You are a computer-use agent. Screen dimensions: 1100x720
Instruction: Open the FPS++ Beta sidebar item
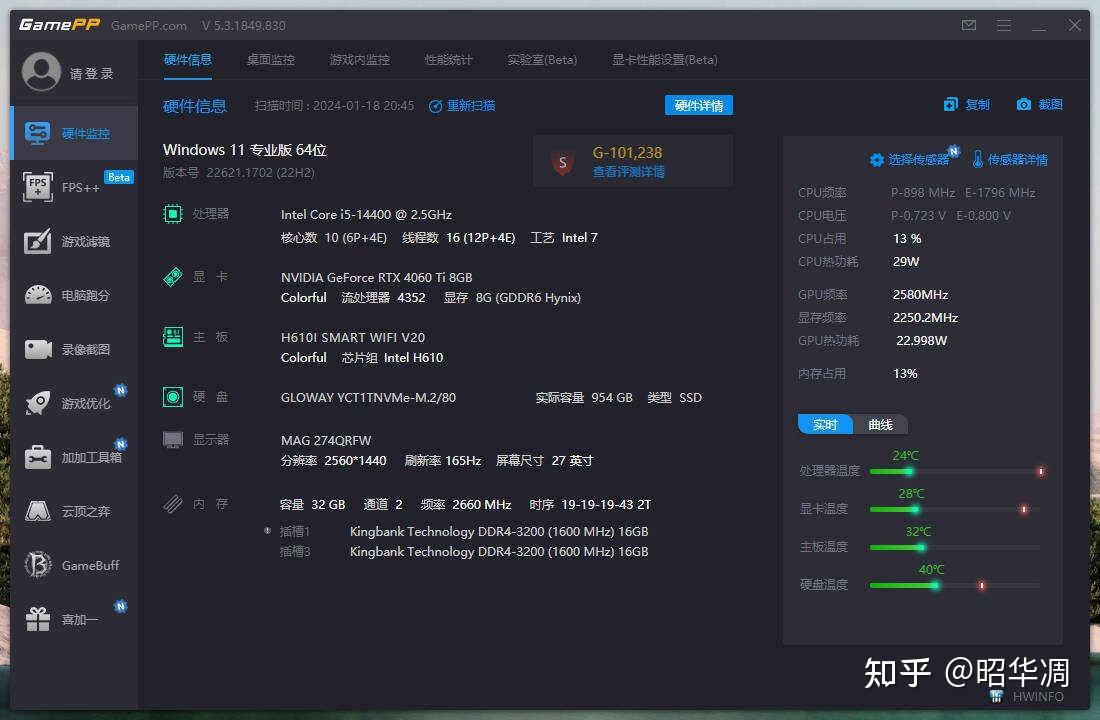coord(74,187)
